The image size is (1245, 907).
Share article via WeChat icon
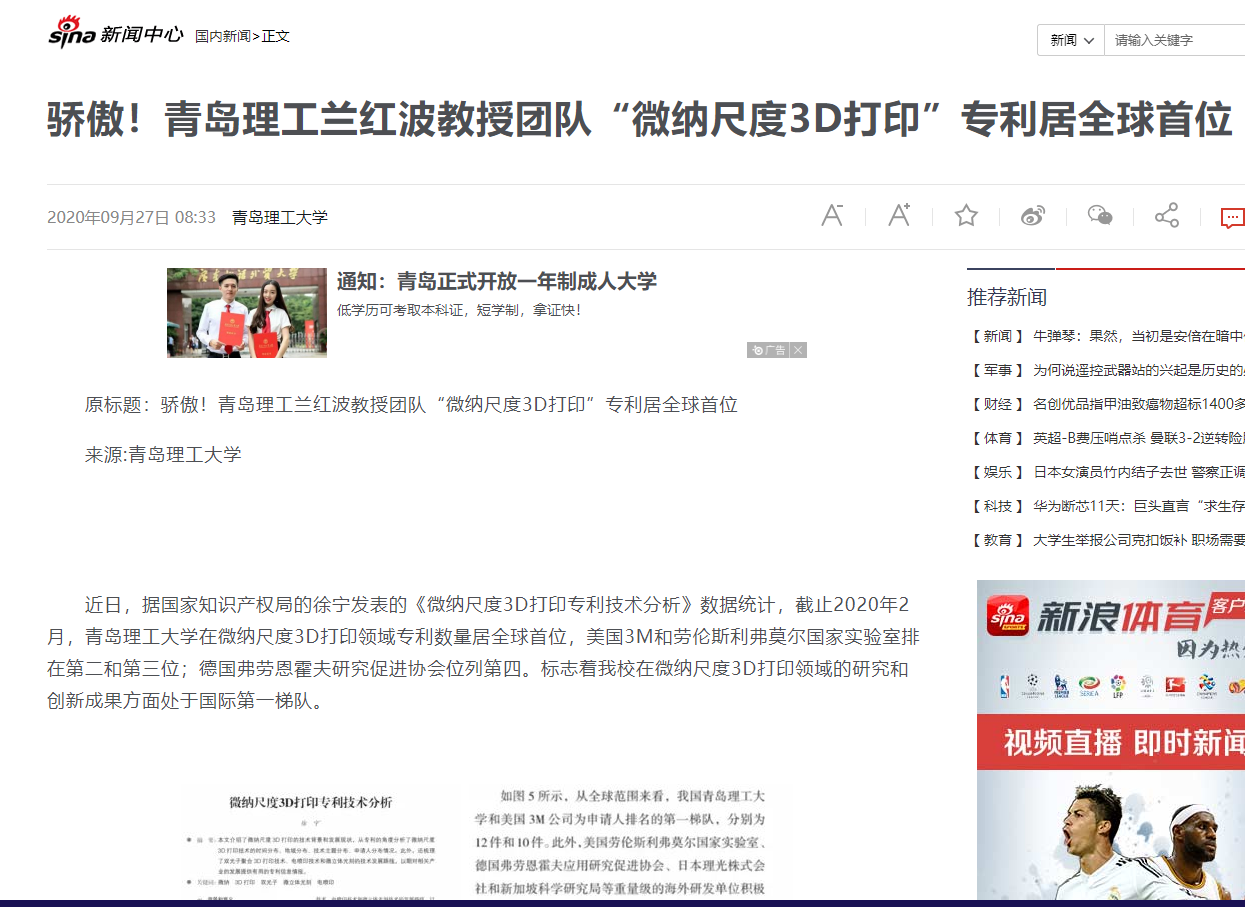(x=1099, y=216)
